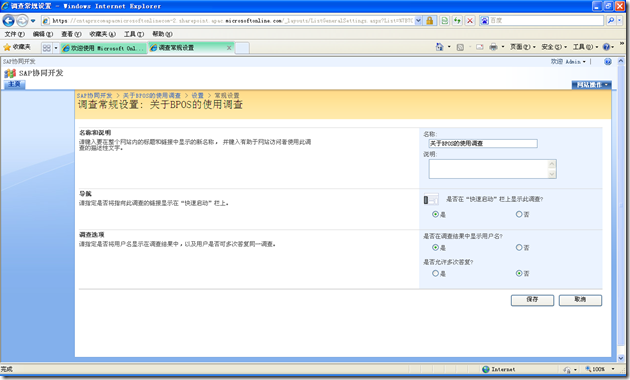Open the 编辑 menu
630x380 pixels.
[x=43, y=34]
